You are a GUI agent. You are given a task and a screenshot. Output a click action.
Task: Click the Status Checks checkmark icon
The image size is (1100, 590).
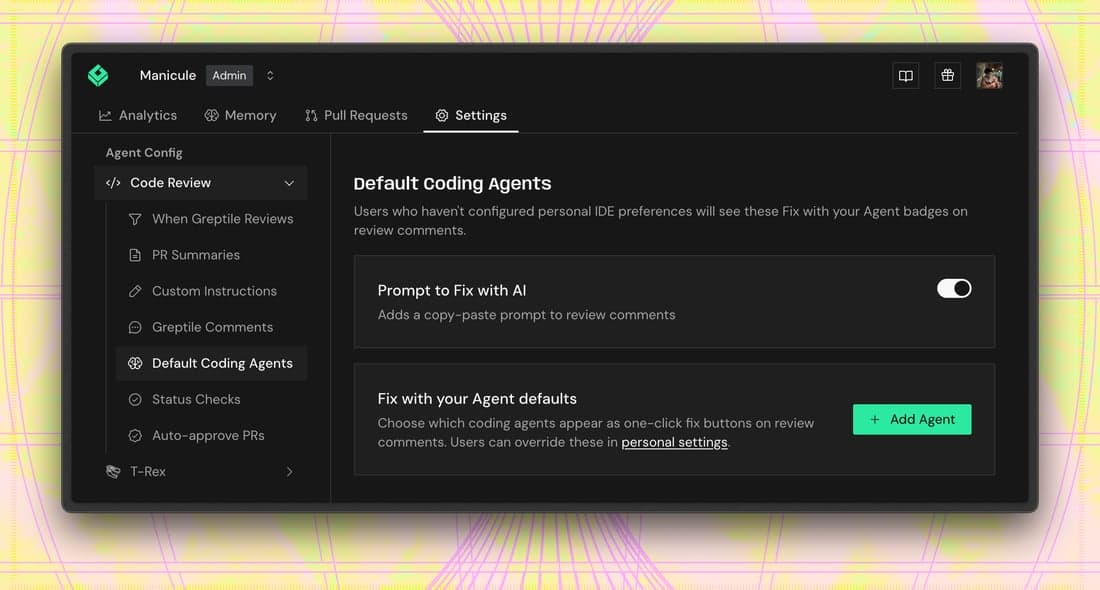pos(135,400)
